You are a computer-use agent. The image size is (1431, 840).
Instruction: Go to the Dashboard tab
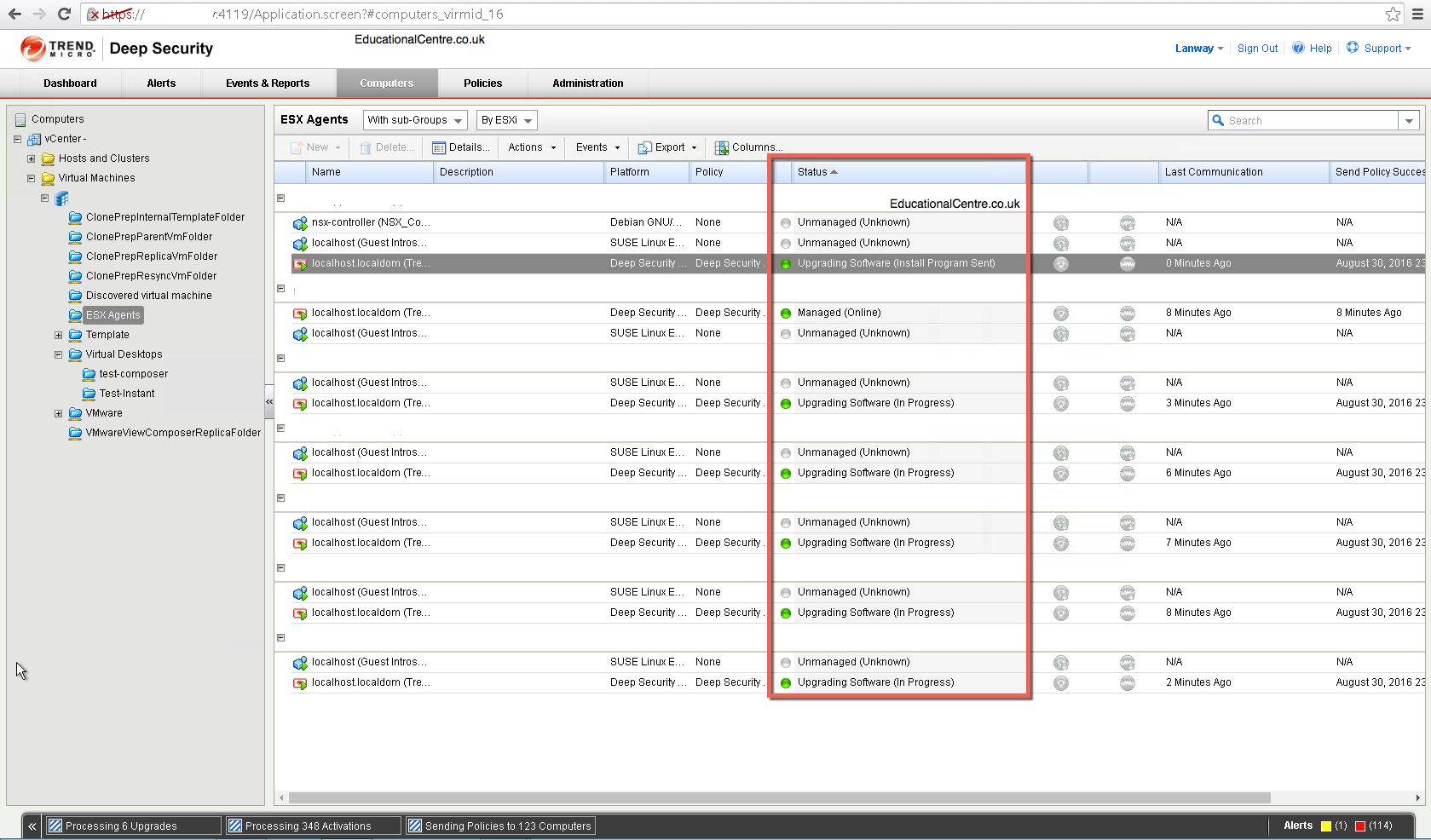[70, 83]
